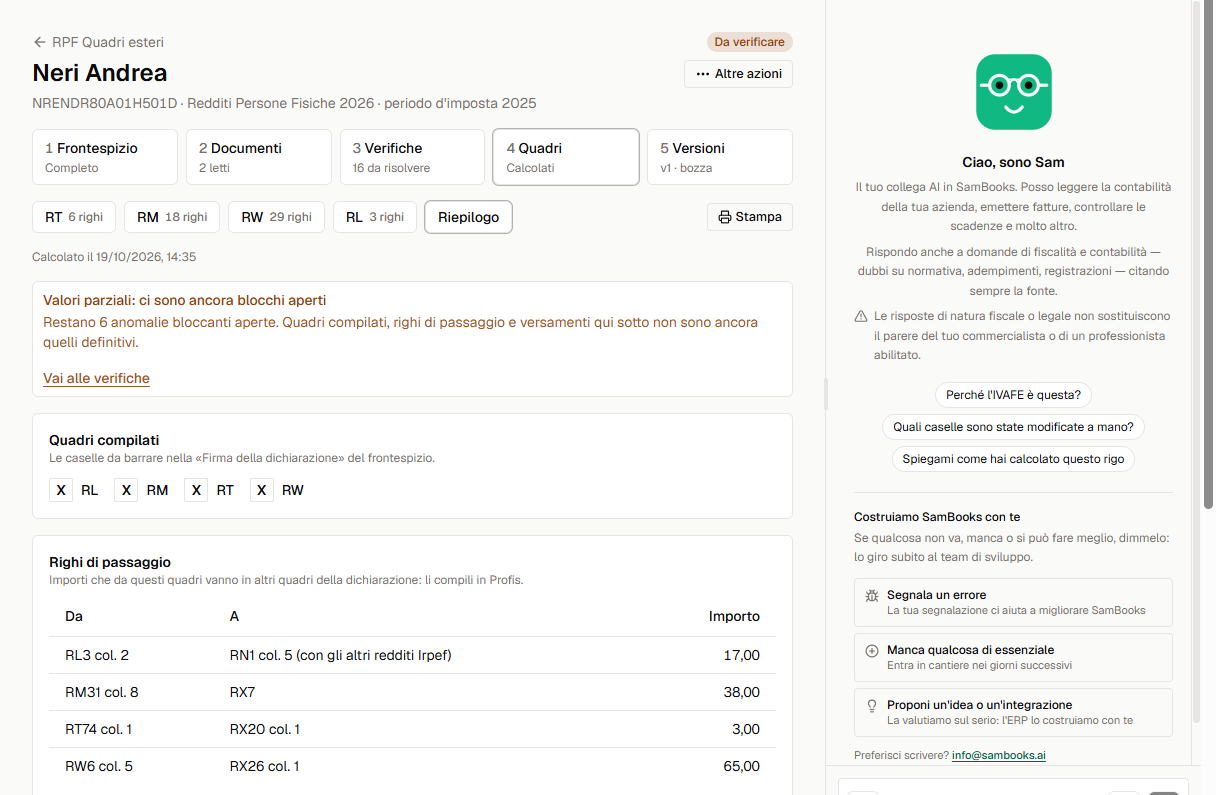
Task: Click 'Calcolato il 19/10/2026, 14:35' timestamp
Action: [114, 257]
